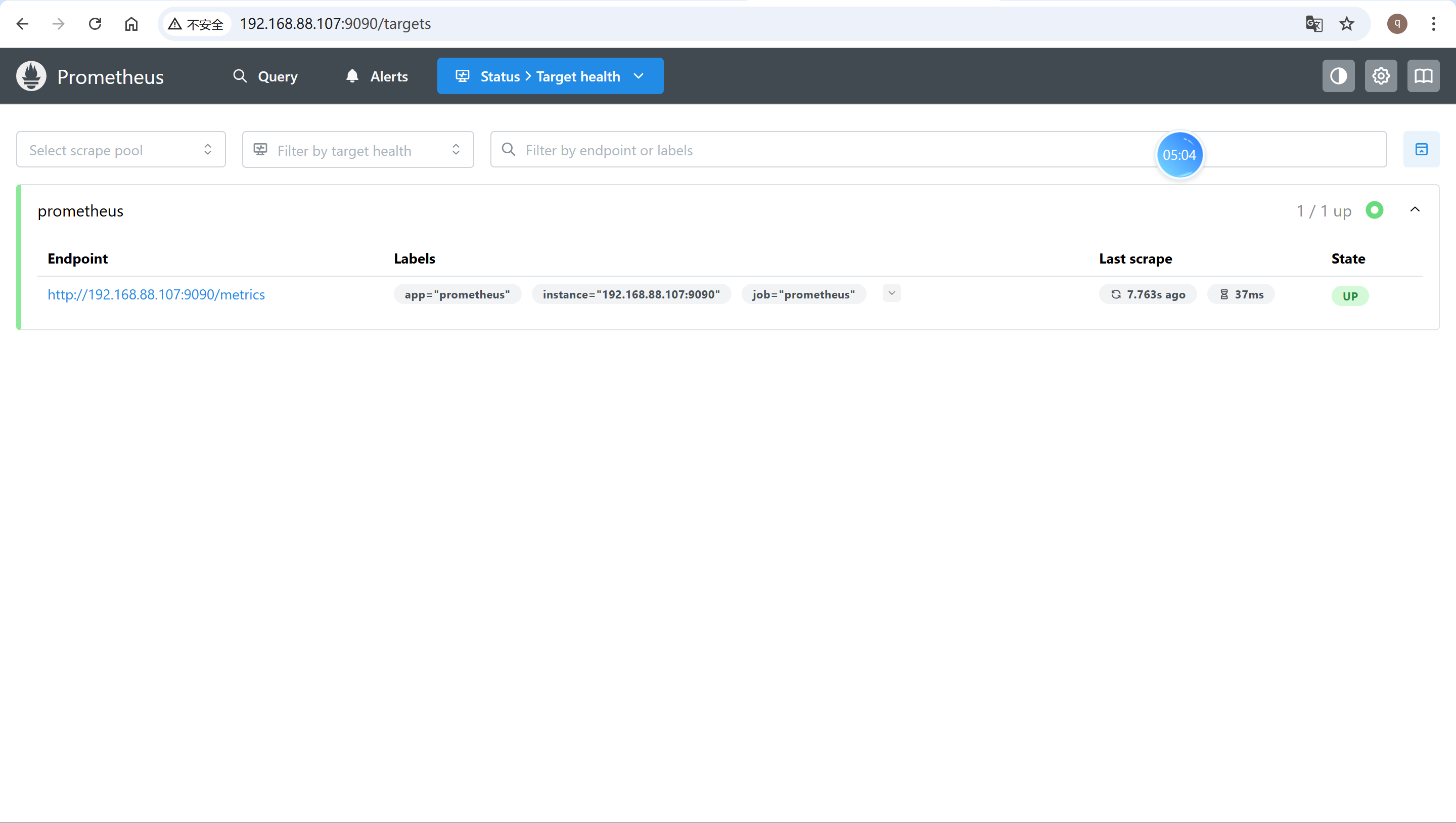This screenshot has width=1456, height=823.
Task: Click the browser forward arrow
Action: 58,24
